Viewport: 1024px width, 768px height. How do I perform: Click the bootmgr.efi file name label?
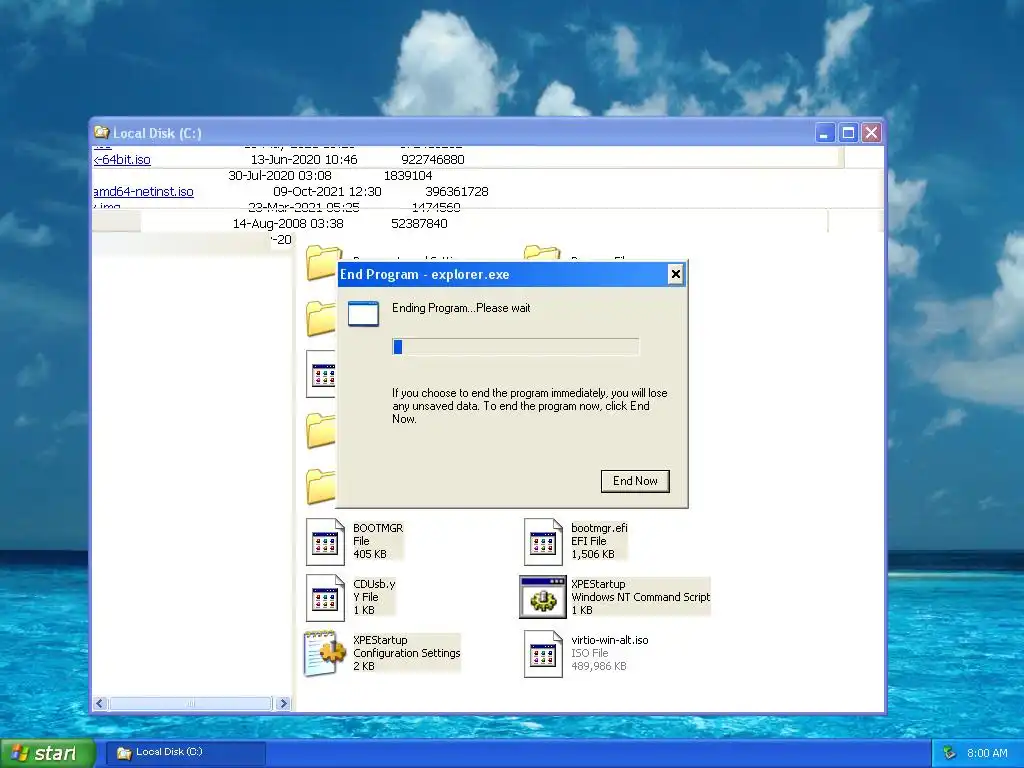599,528
